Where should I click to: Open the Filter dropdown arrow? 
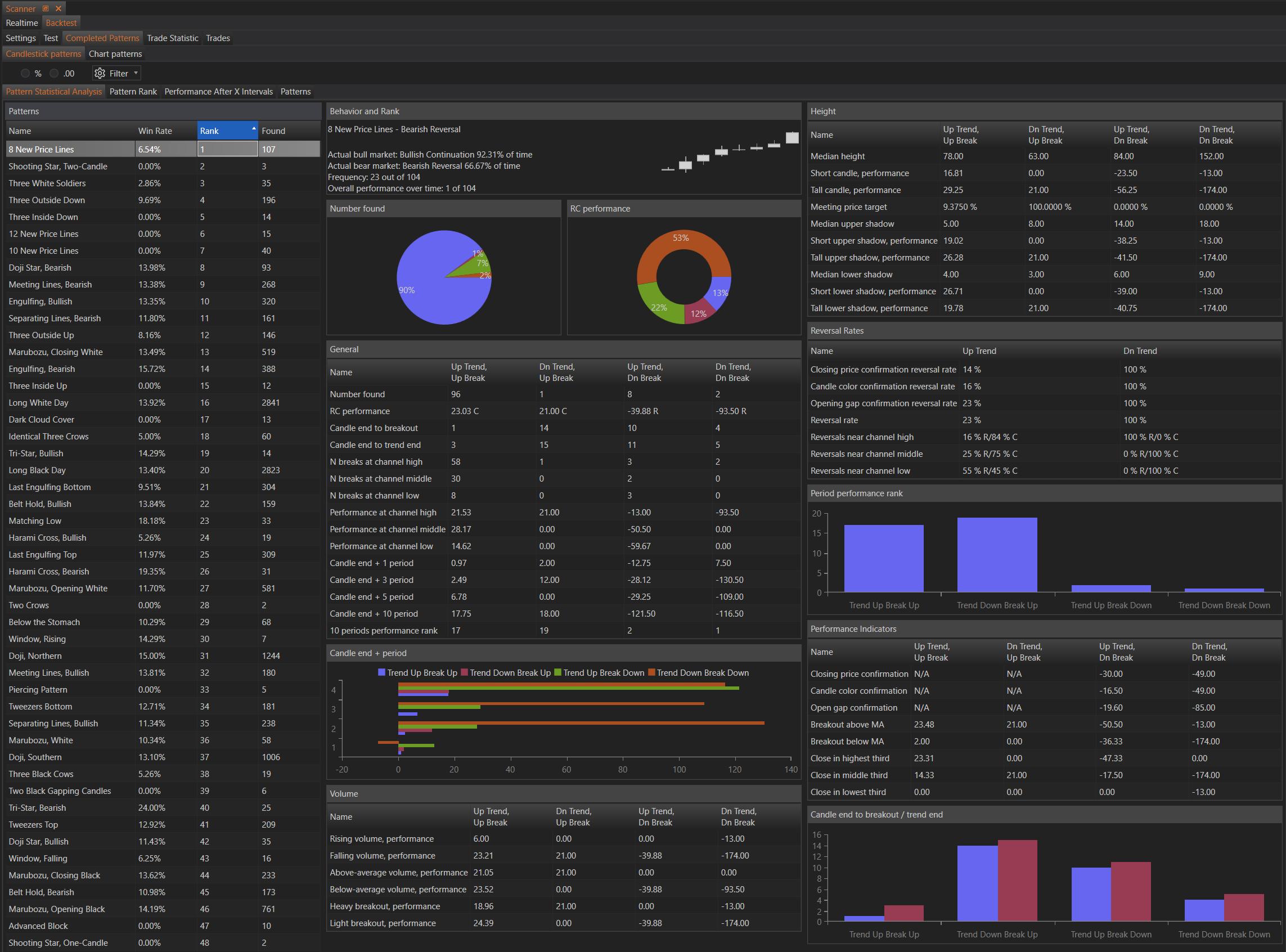[136, 73]
